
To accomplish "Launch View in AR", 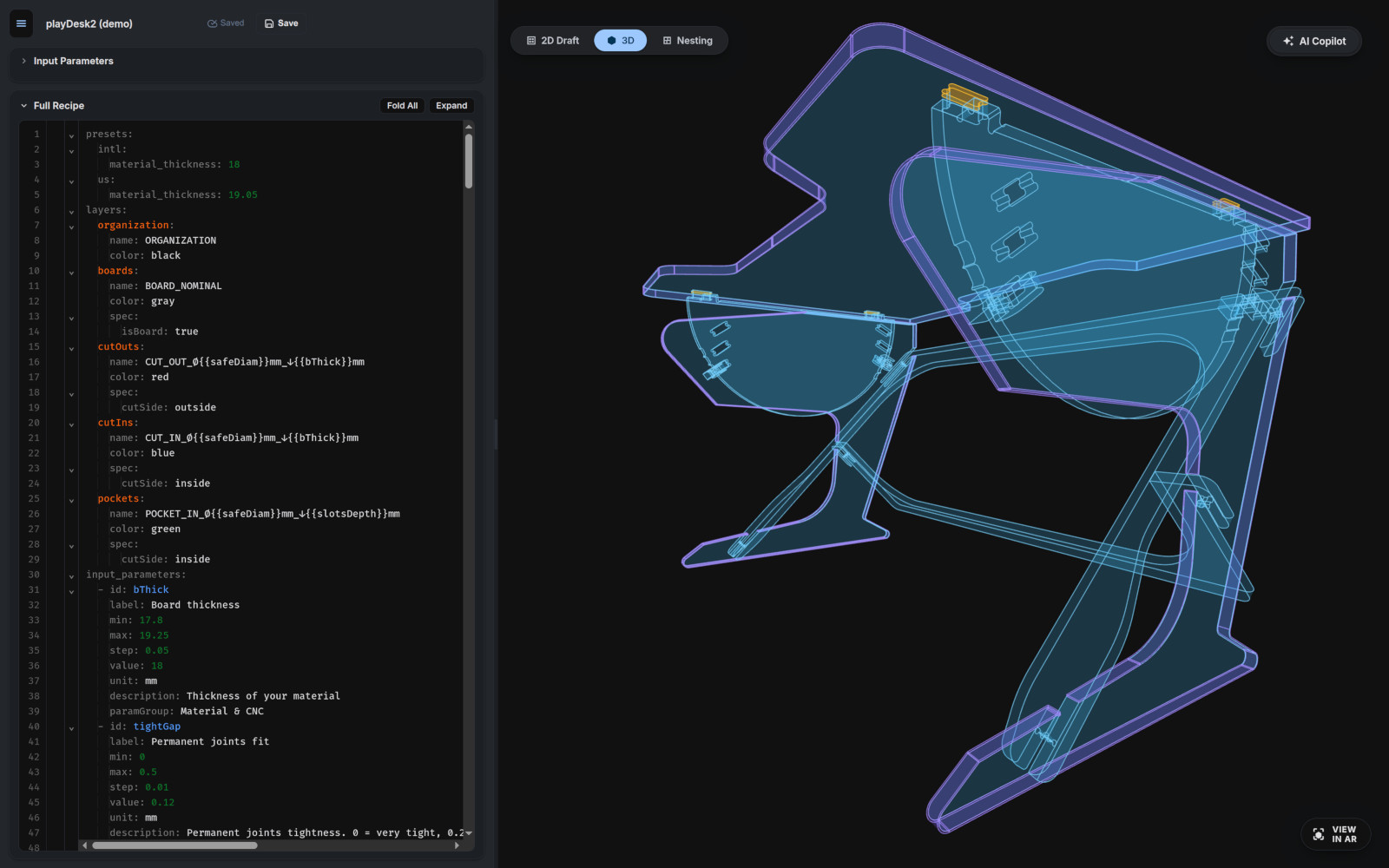I will tap(1335, 834).
